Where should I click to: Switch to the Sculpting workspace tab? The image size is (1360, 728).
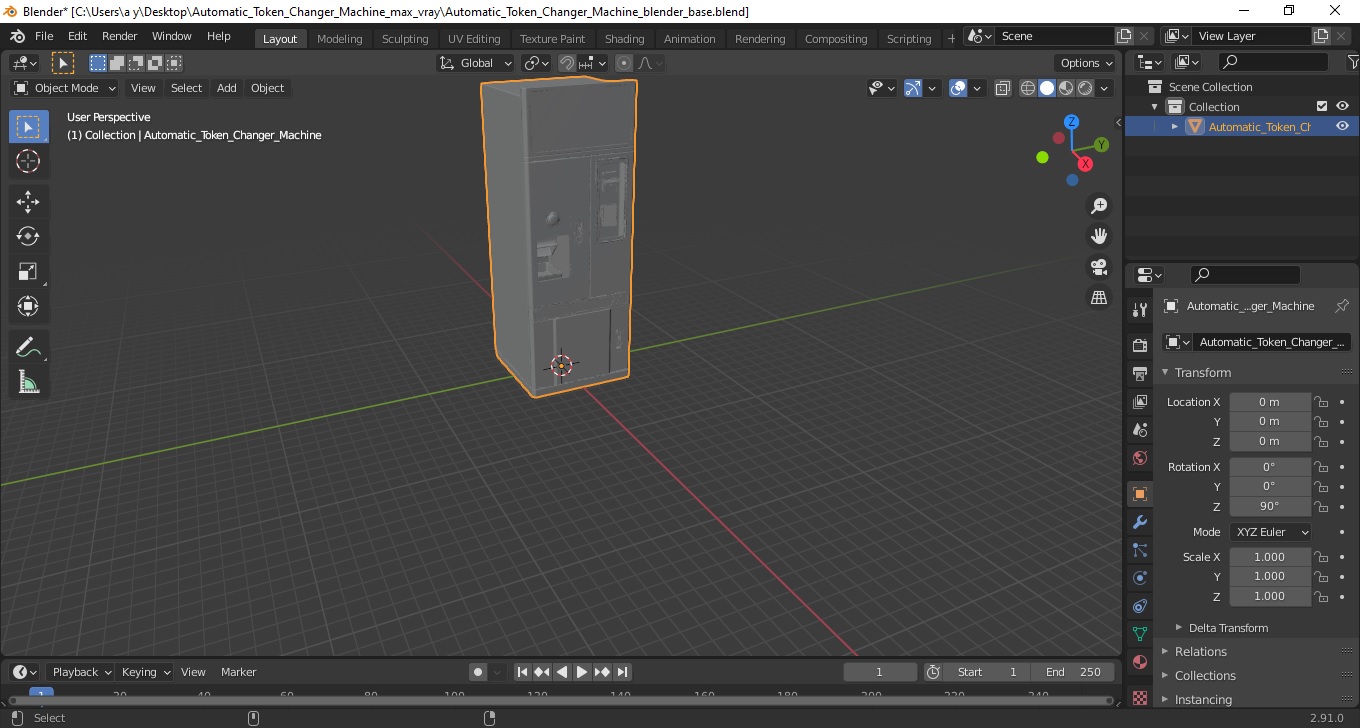tap(405, 39)
